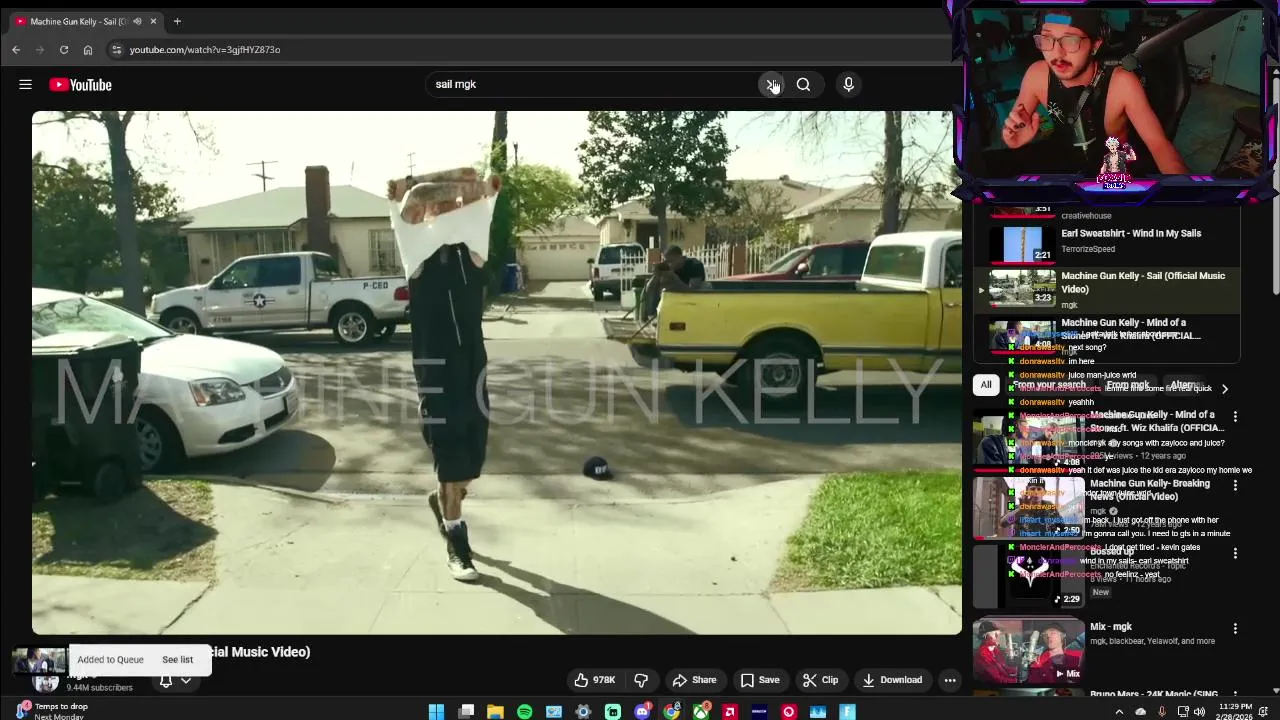Open Windows Start menu
The width and height of the screenshot is (1280, 720).
tap(436, 712)
